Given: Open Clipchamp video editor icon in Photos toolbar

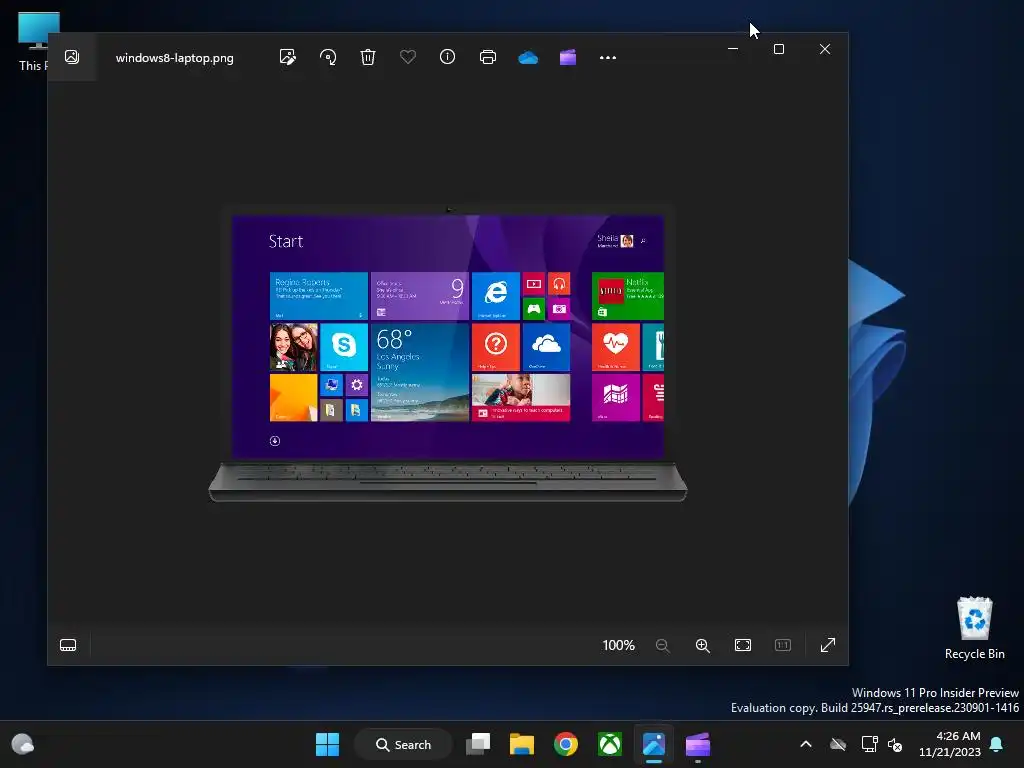Looking at the screenshot, I should click(x=568, y=57).
